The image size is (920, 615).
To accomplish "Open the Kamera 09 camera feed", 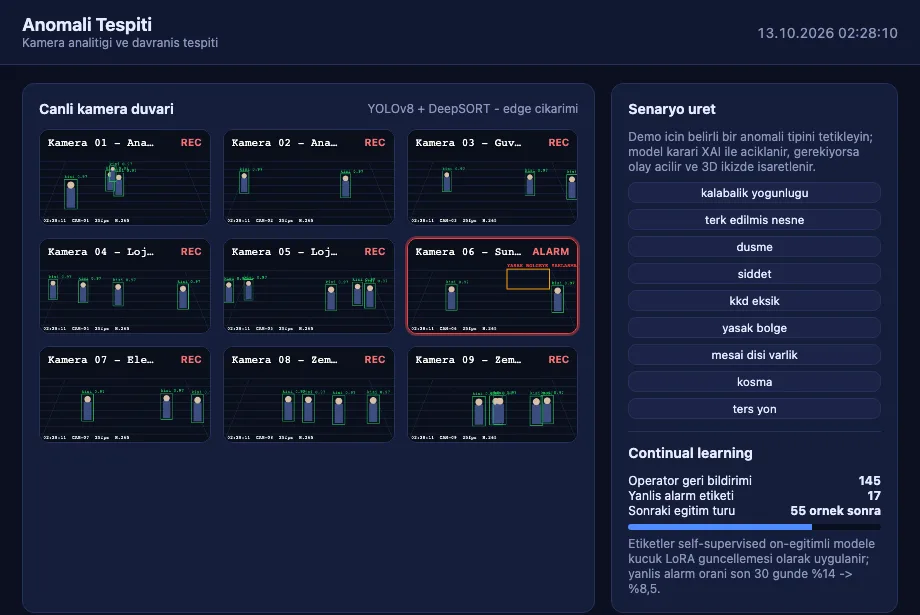I will (x=492, y=394).
